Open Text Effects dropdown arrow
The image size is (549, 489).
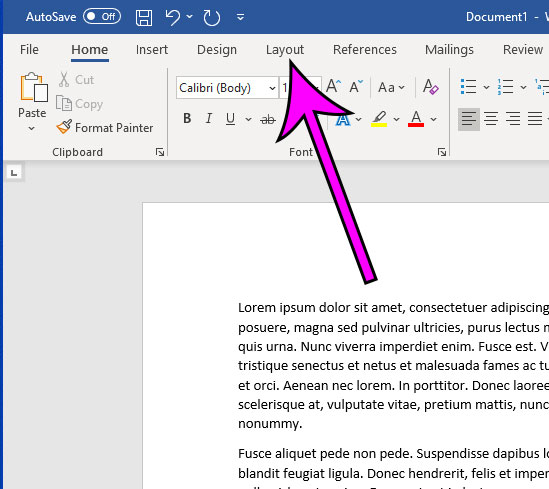pyautogui.click(x=358, y=120)
